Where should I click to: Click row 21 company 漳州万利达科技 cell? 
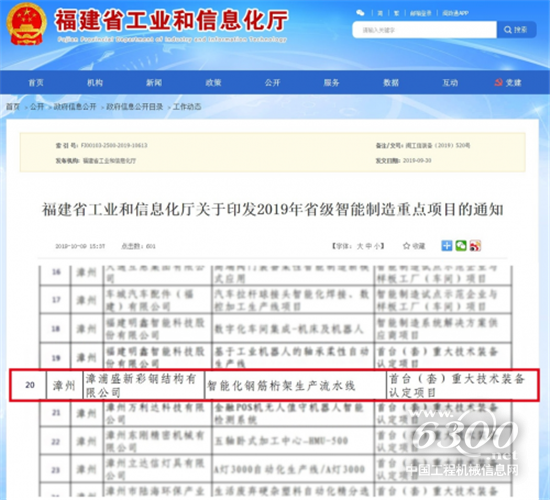[x=158, y=413]
